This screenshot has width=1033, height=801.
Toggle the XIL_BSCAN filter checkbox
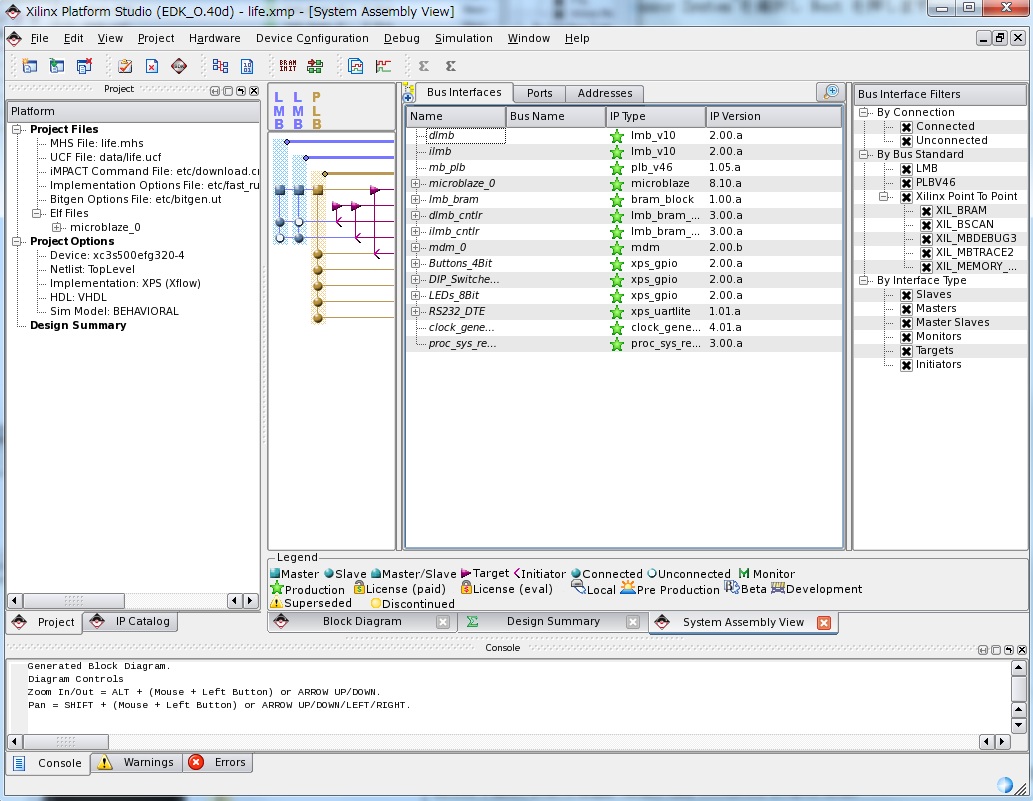point(926,225)
